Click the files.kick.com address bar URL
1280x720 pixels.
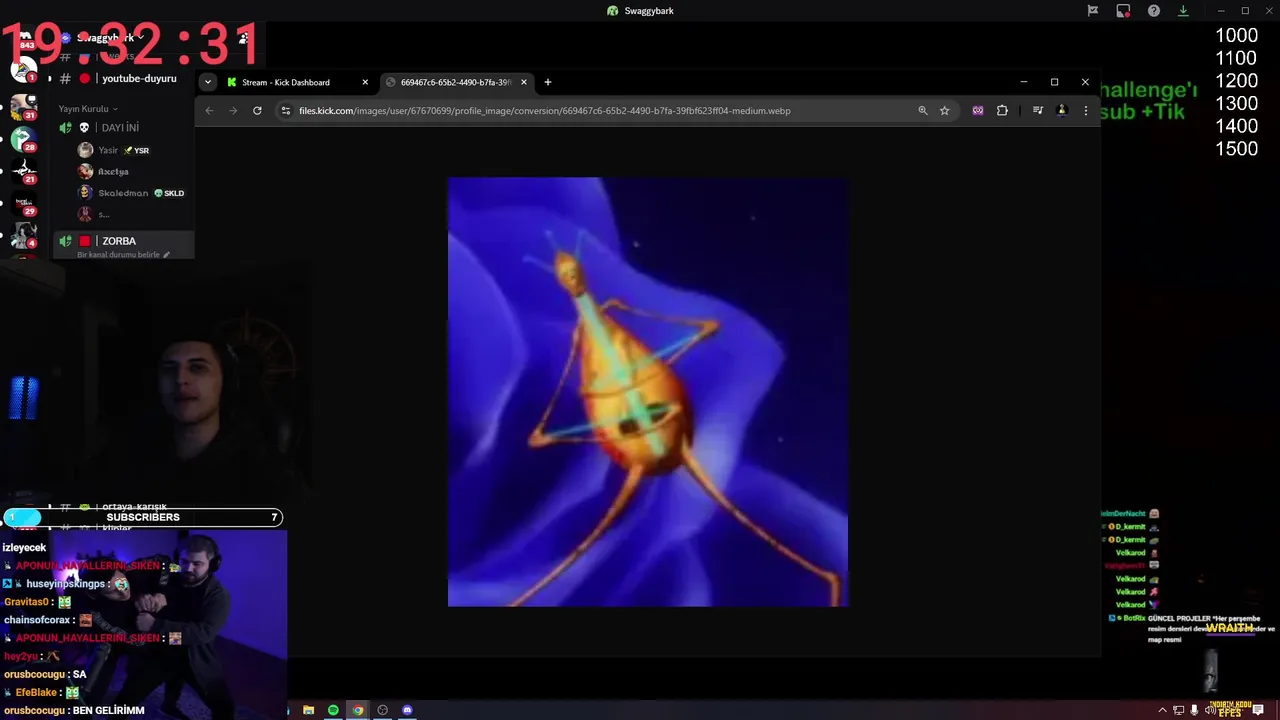point(544,111)
